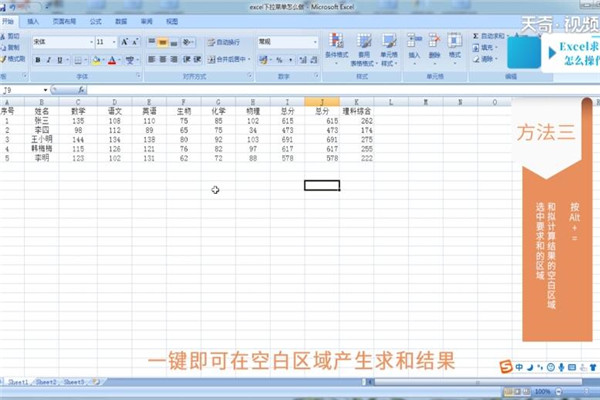Toggle Italic formatting button
The height and width of the screenshot is (400, 600).
click(49, 60)
